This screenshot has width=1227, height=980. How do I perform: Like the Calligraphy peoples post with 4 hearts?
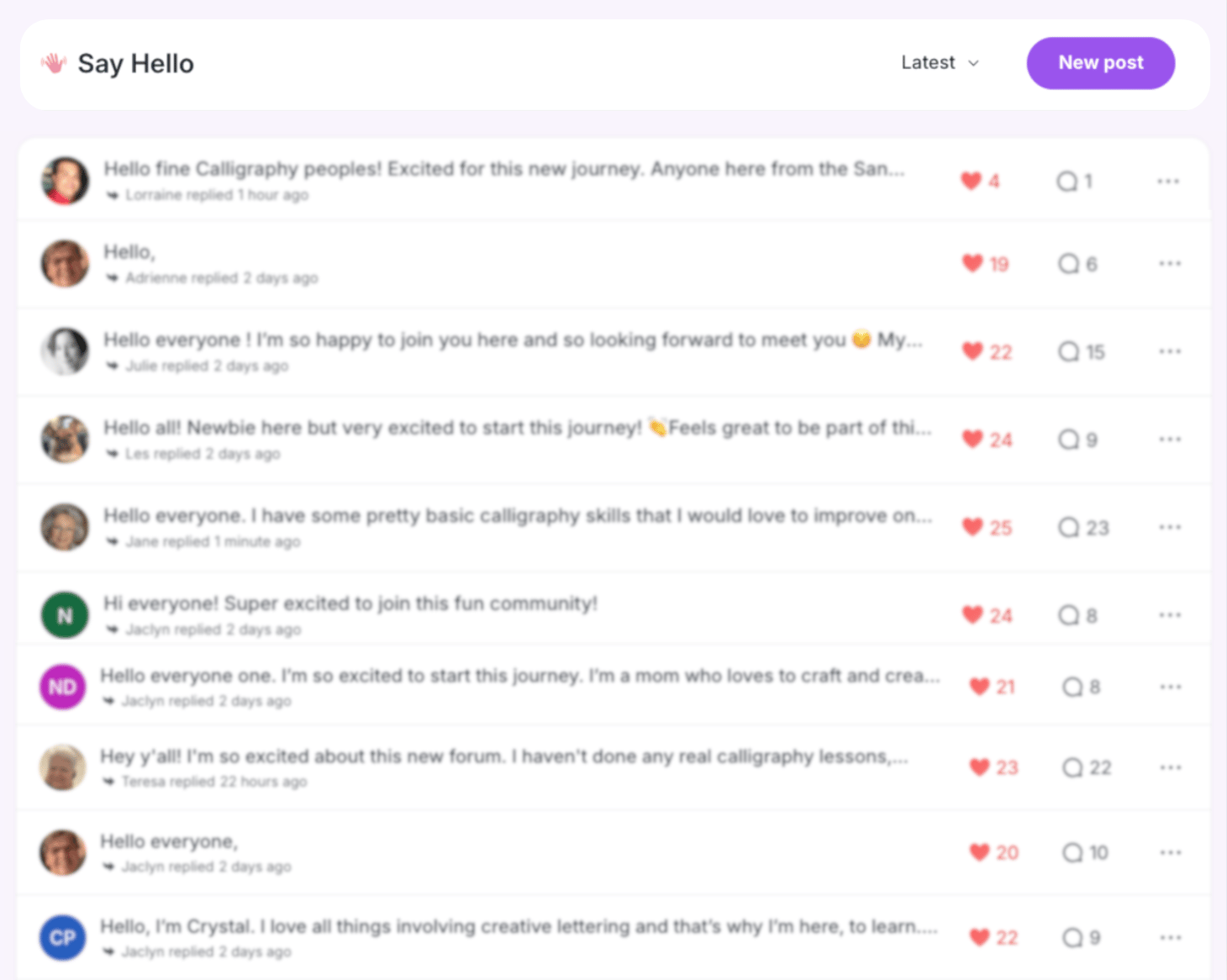(972, 182)
